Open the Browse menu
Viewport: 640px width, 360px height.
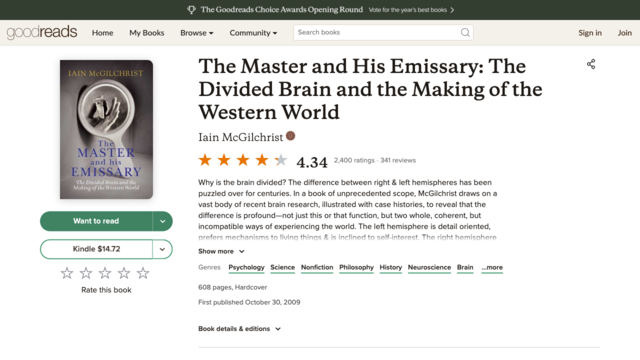tap(197, 33)
